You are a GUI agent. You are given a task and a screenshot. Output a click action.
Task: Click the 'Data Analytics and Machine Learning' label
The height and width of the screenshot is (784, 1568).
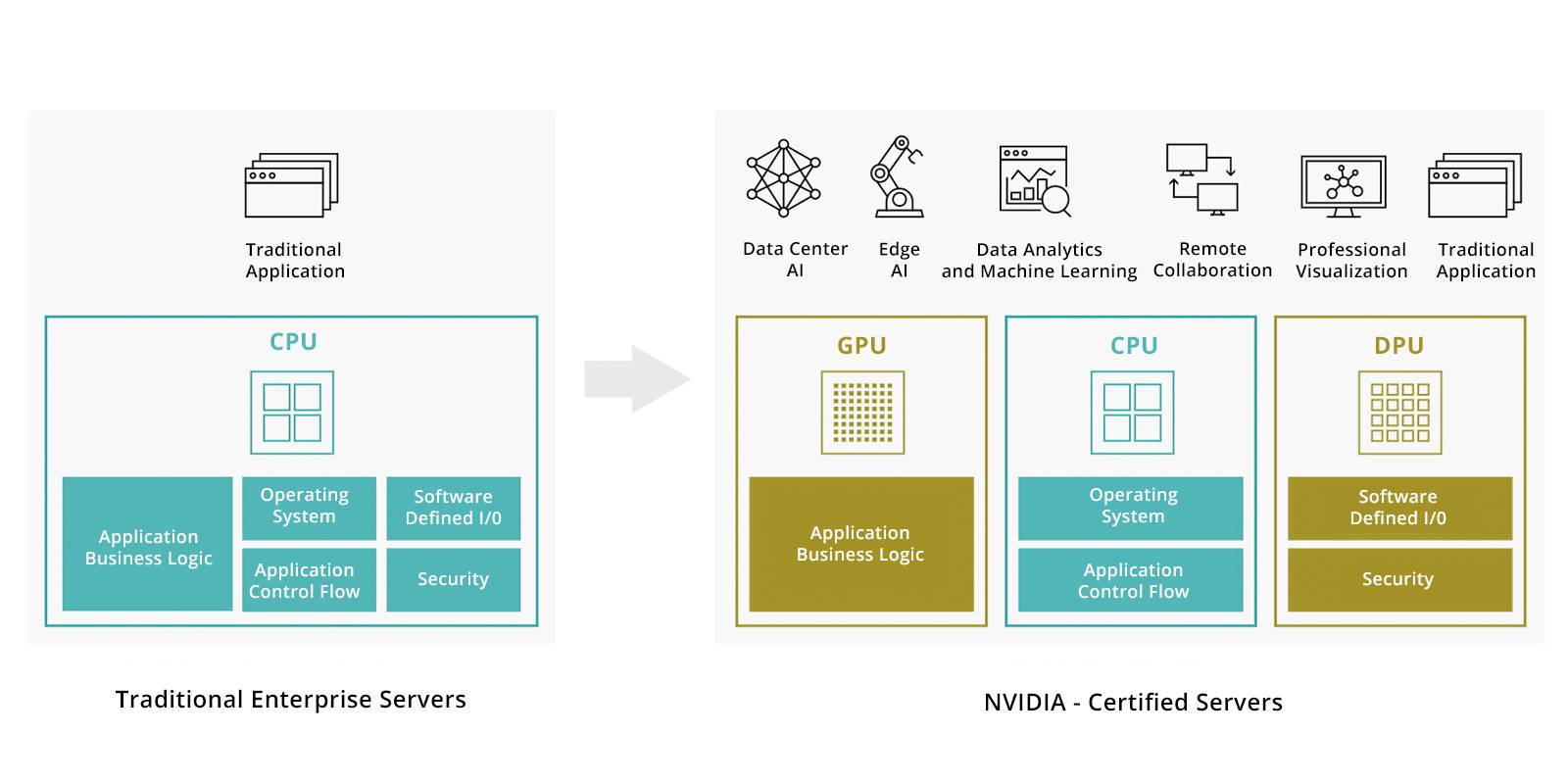[x=1040, y=261]
